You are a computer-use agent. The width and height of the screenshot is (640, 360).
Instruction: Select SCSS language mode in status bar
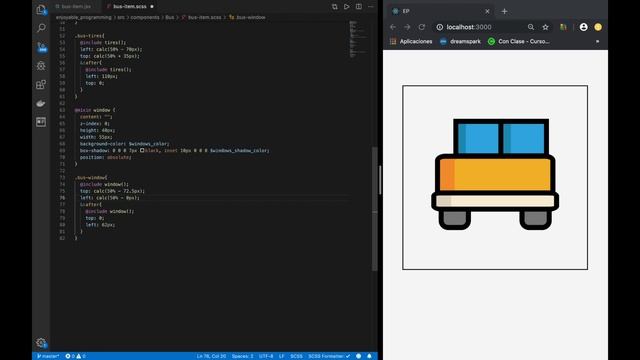296,356
